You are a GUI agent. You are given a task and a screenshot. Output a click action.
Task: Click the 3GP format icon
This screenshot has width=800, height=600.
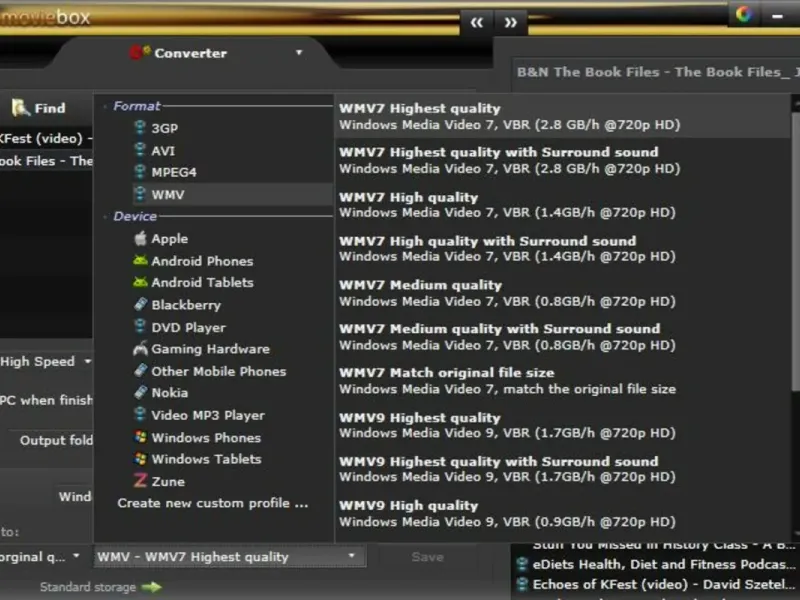coord(140,127)
